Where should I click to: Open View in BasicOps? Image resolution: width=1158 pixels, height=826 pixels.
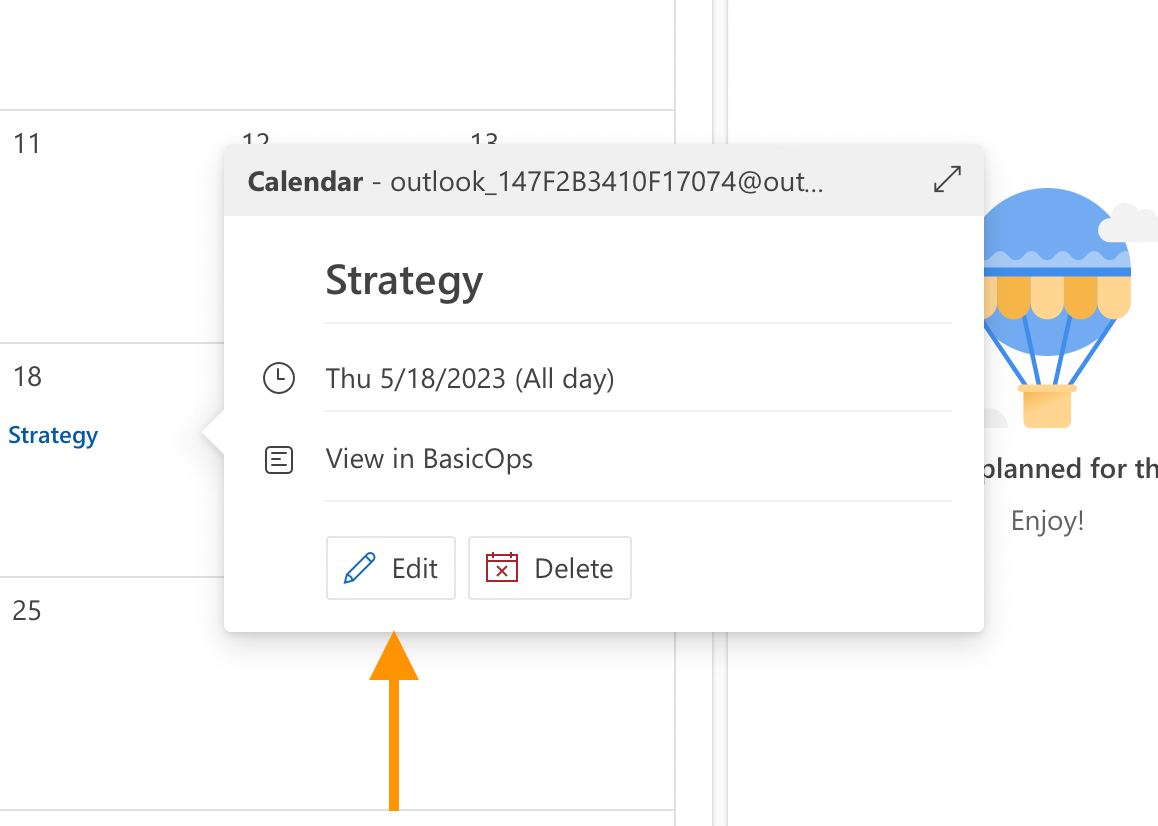[429, 458]
